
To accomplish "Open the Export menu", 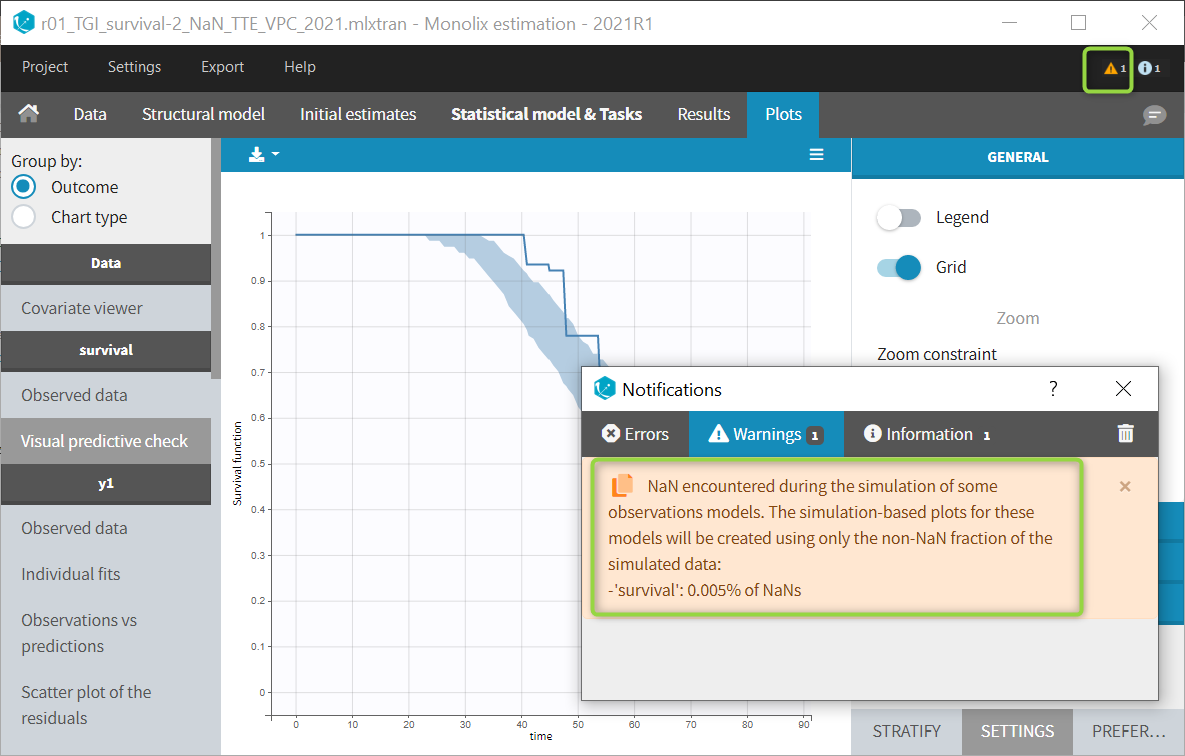I will 222,67.
